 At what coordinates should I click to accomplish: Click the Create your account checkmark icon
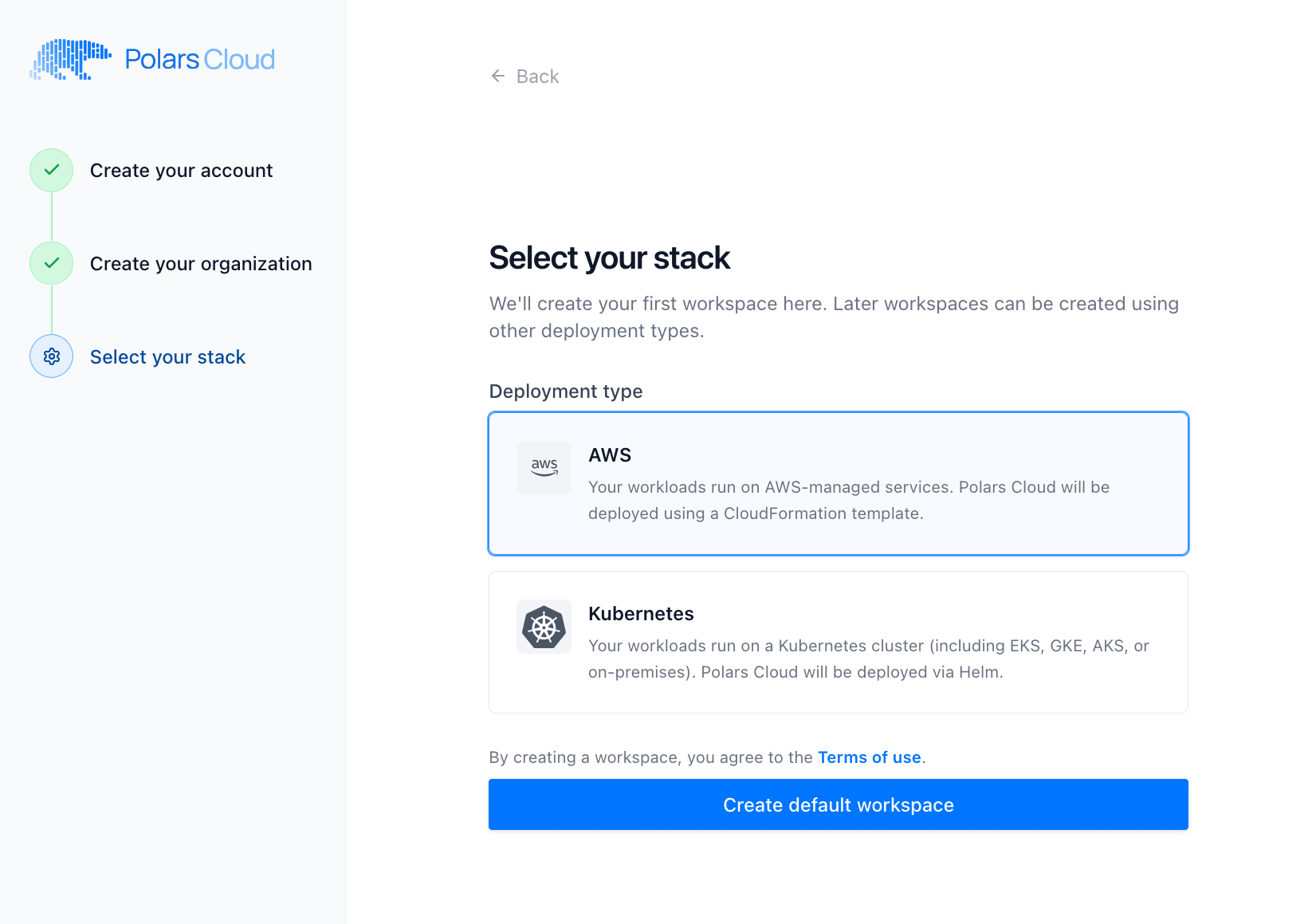click(52, 170)
